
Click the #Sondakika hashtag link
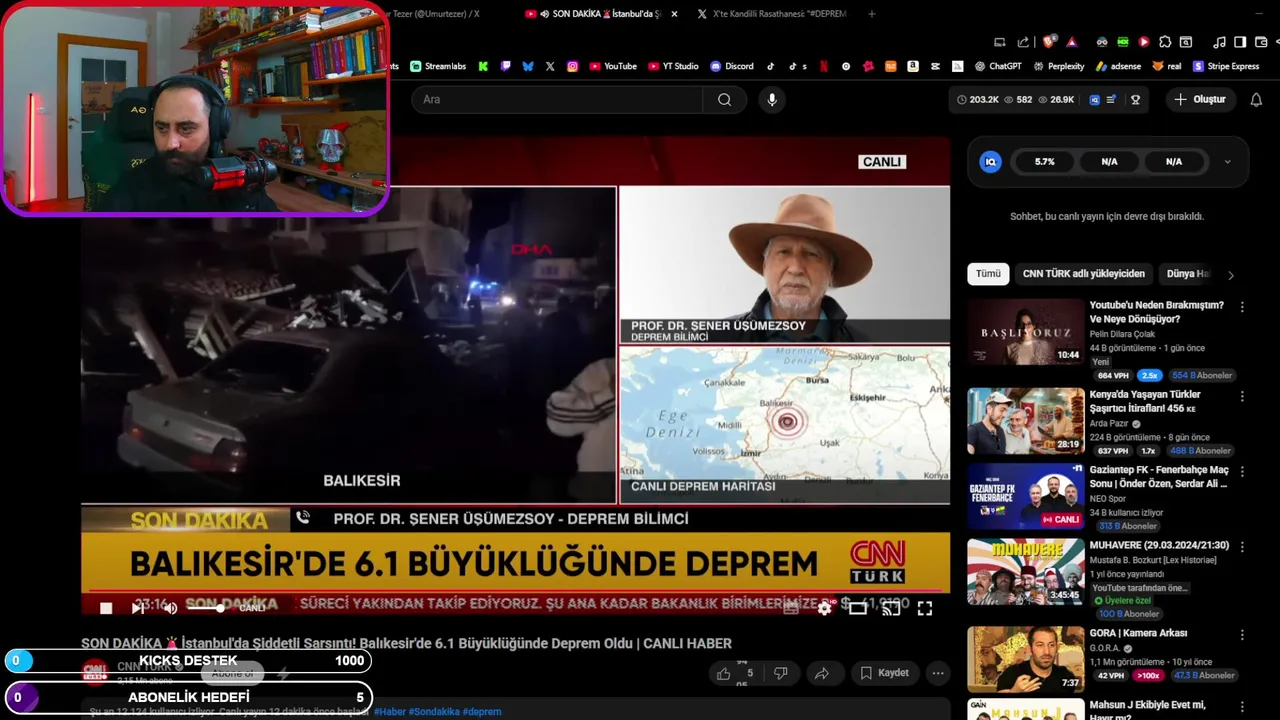(x=434, y=712)
